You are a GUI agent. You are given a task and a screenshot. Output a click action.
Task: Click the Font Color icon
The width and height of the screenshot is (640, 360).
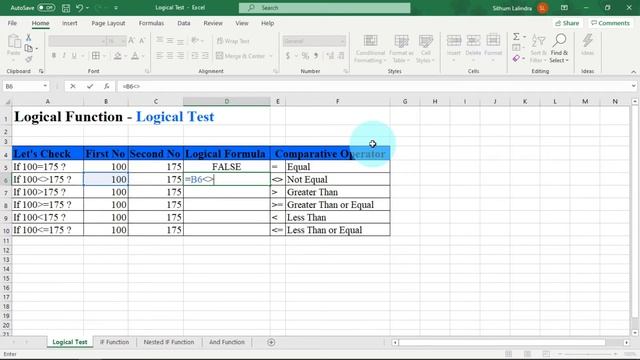click(135, 56)
